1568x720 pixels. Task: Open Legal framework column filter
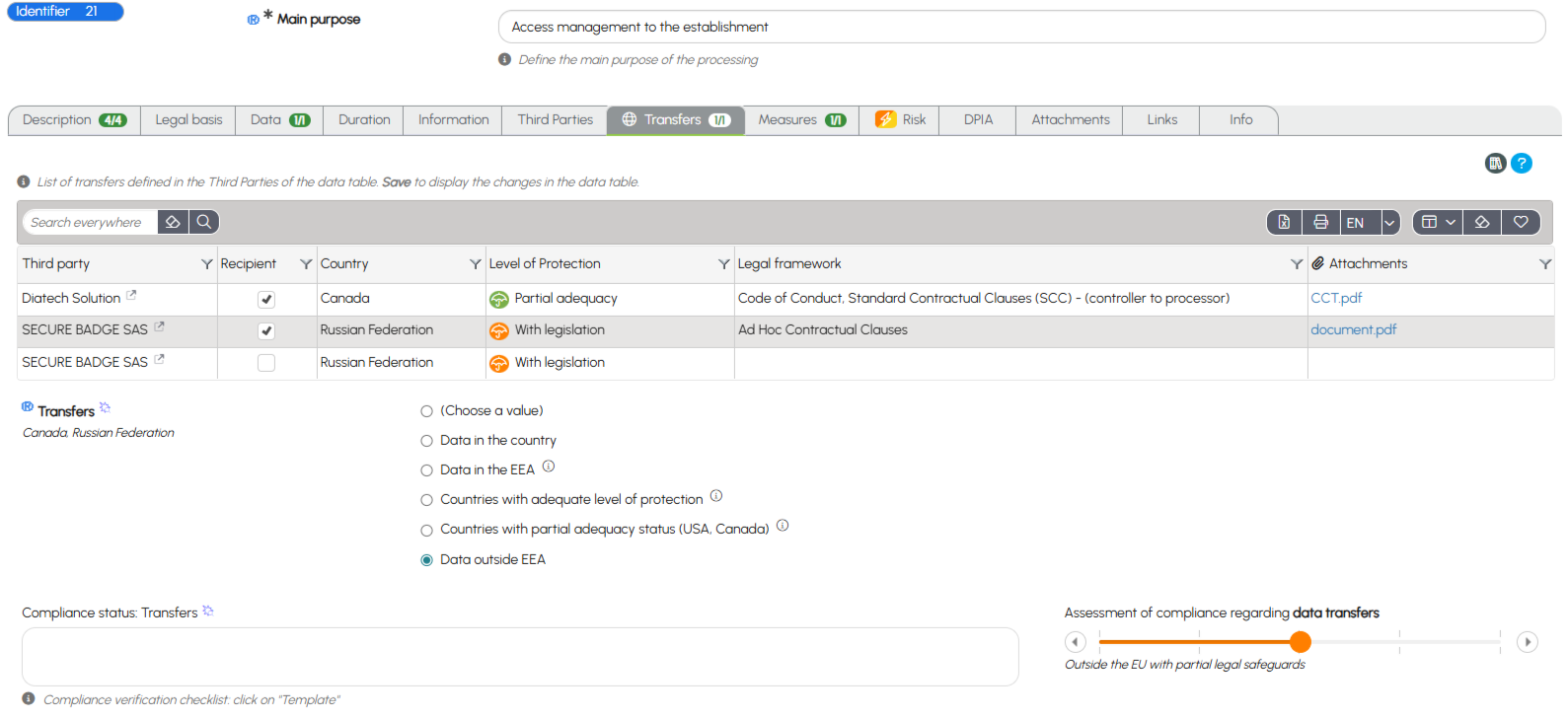[x=1297, y=264]
